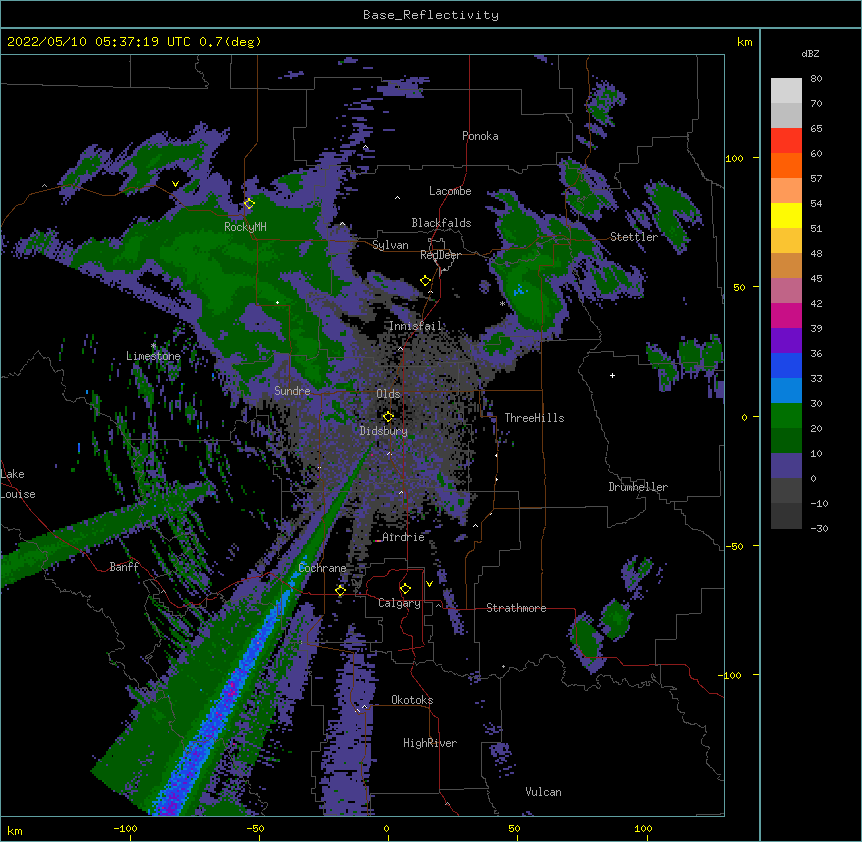Viewport: 862px width, 842px height.
Task: Click the yellow station marker directly above Calgary label
Action: pyautogui.click(x=405, y=589)
